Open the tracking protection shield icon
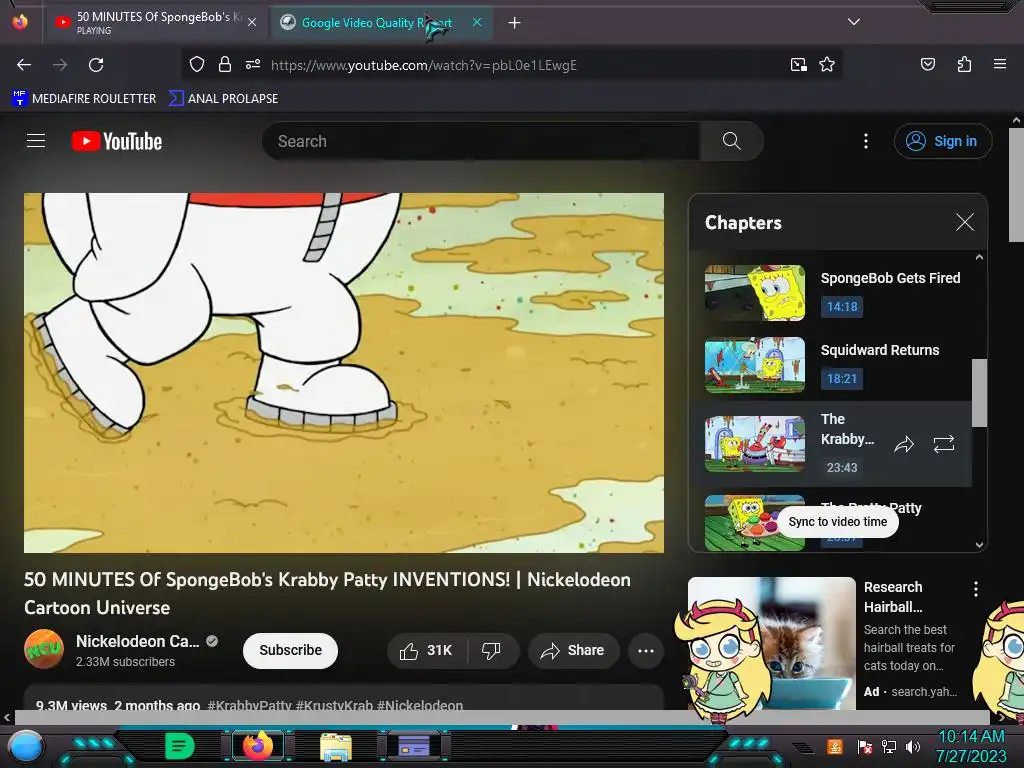Screen dimensions: 1024x768 pos(197,65)
